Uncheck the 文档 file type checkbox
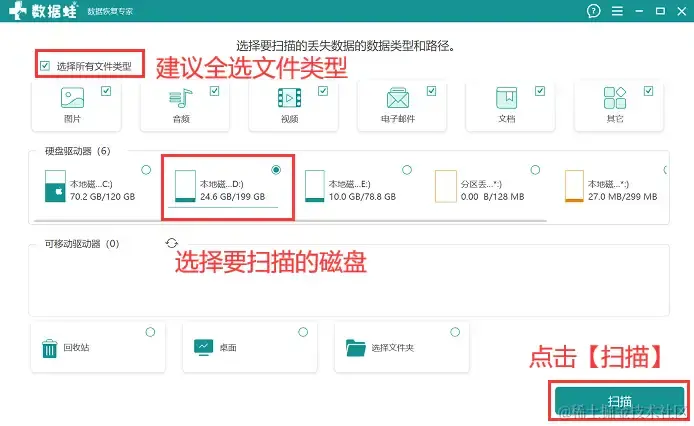The image size is (694, 426). click(540, 91)
